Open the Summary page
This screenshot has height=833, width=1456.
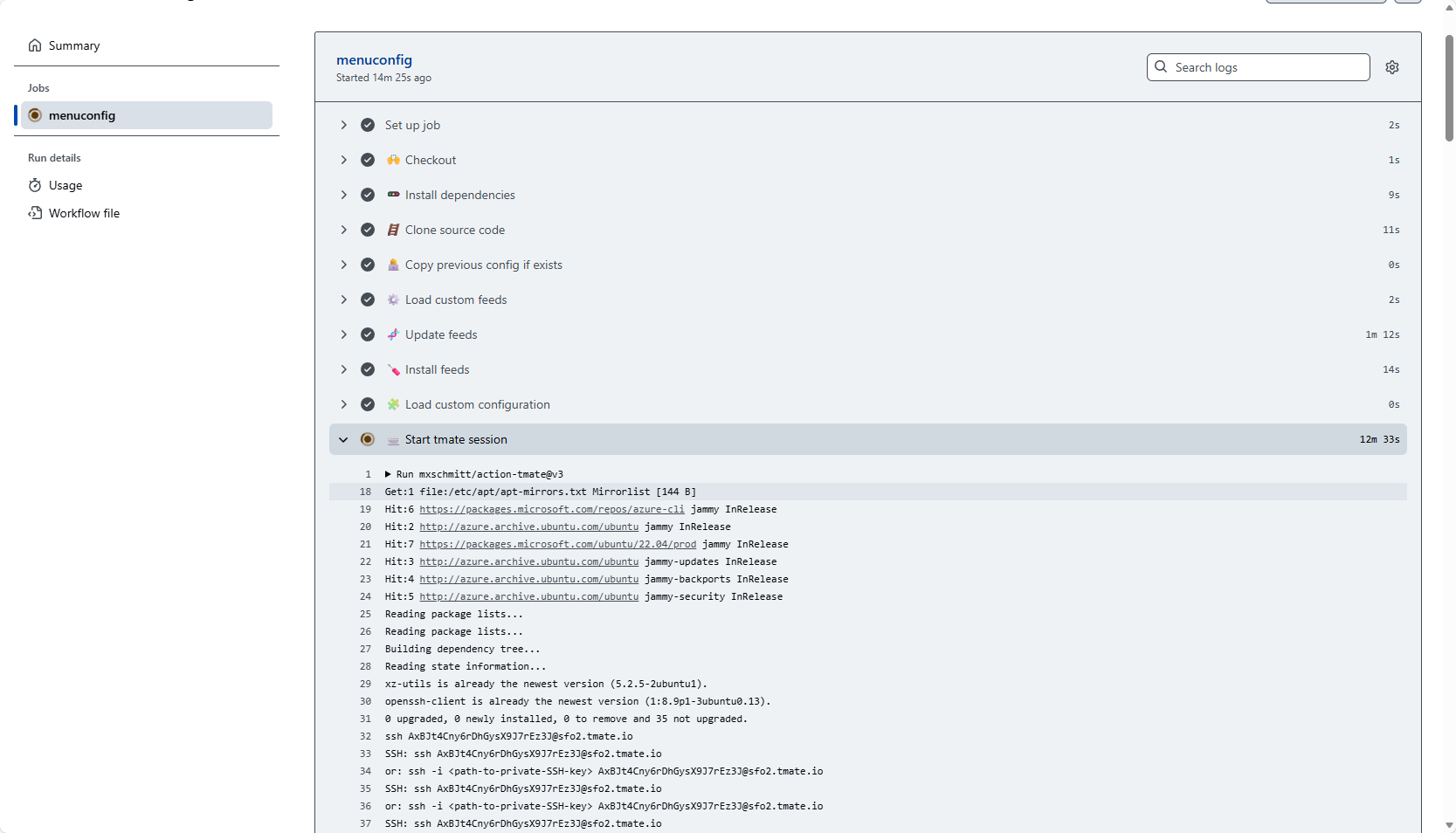click(74, 45)
